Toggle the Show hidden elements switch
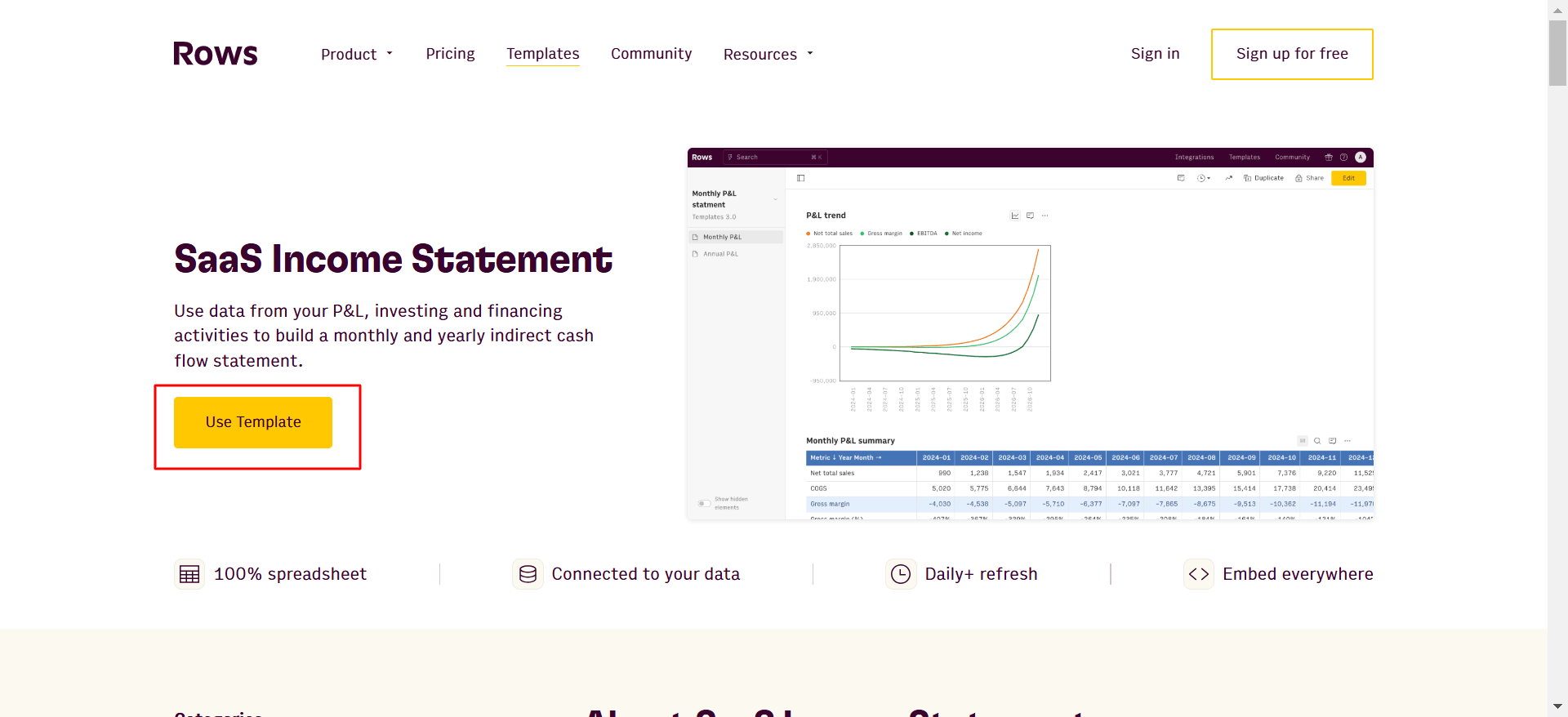This screenshot has width=1568, height=717. (x=703, y=503)
